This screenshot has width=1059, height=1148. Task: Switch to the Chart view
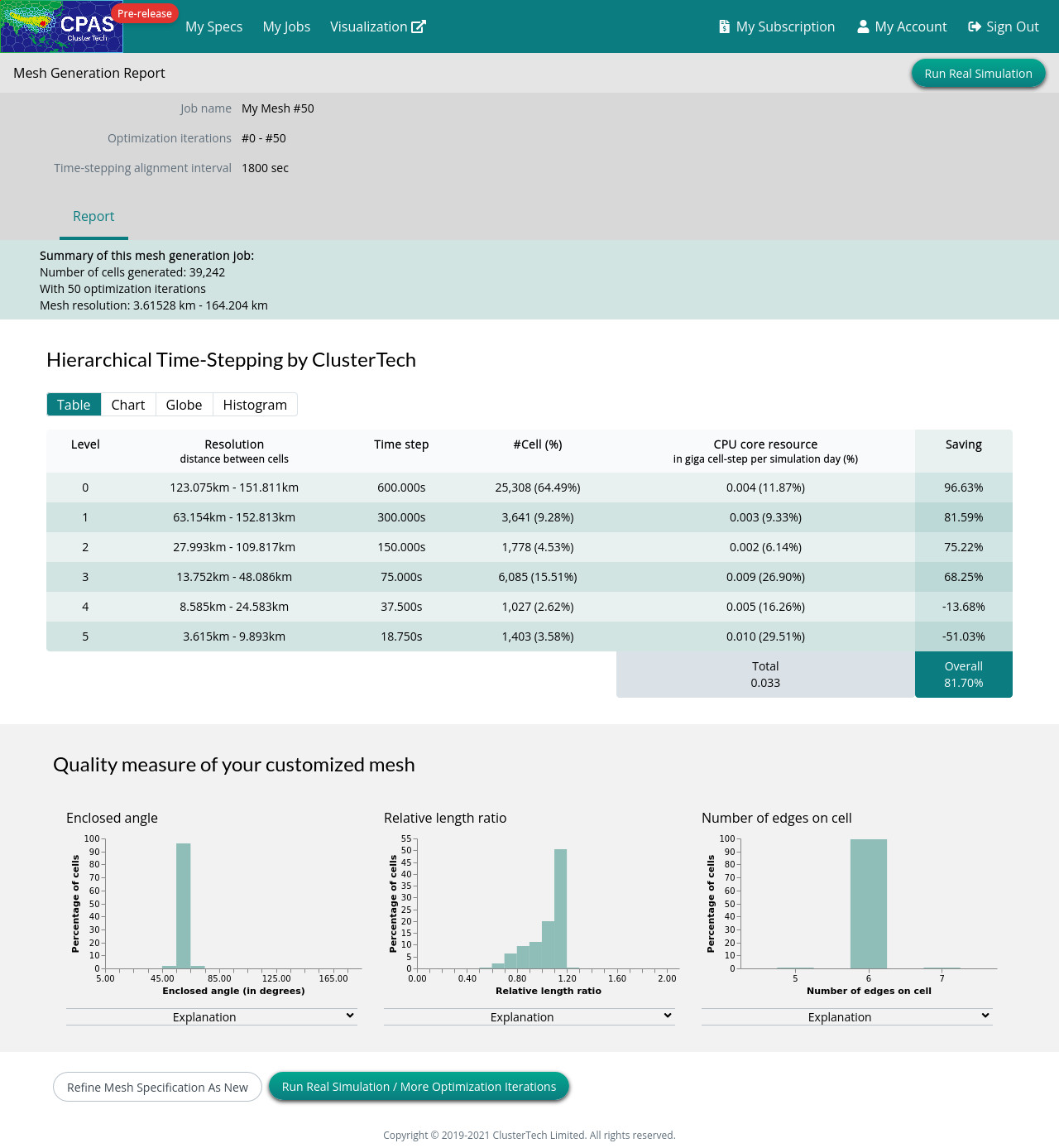(x=128, y=405)
